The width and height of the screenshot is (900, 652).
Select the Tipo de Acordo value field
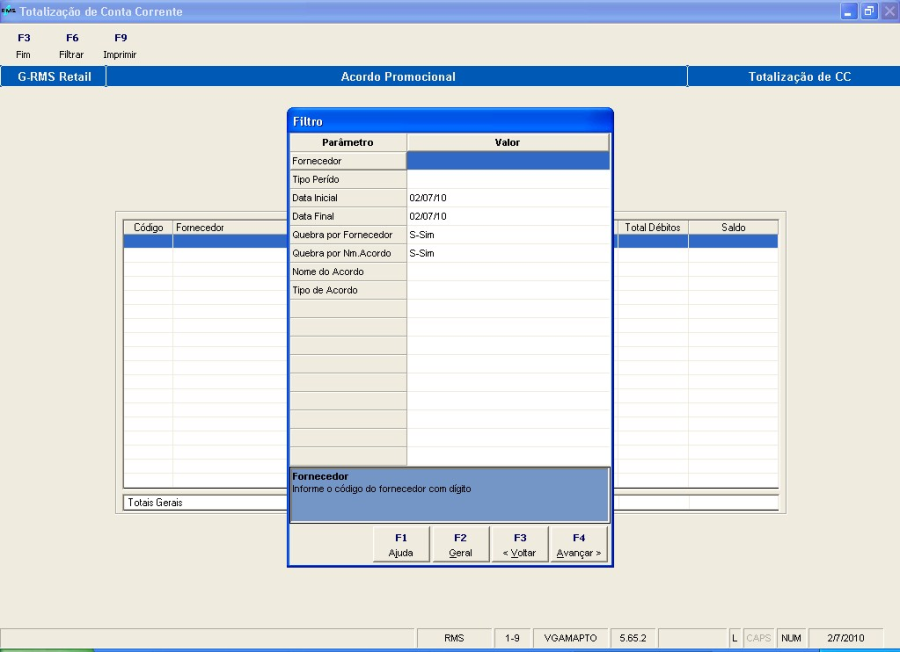(x=508, y=290)
